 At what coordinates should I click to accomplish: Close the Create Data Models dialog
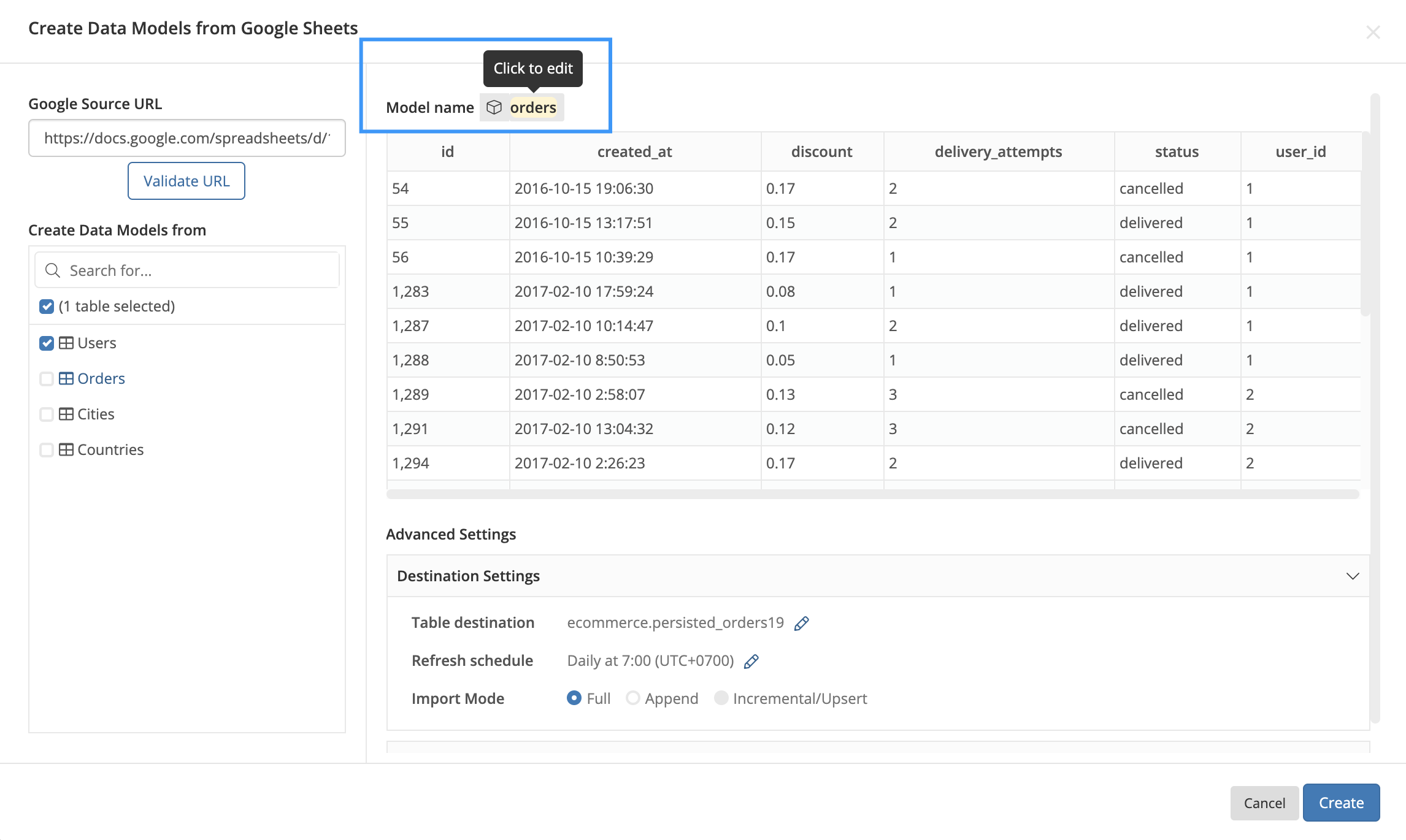1373,32
